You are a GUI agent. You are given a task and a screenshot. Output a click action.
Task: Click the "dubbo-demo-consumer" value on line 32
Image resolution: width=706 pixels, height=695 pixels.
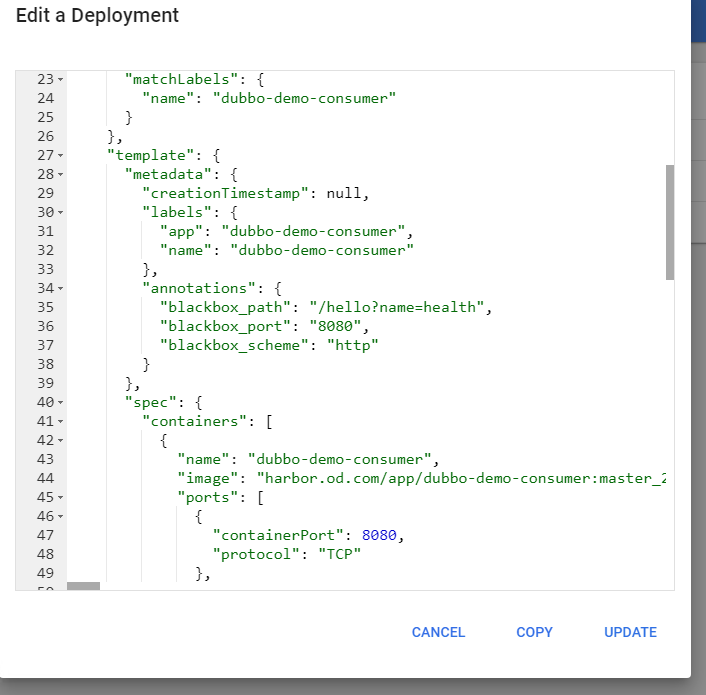(322, 251)
